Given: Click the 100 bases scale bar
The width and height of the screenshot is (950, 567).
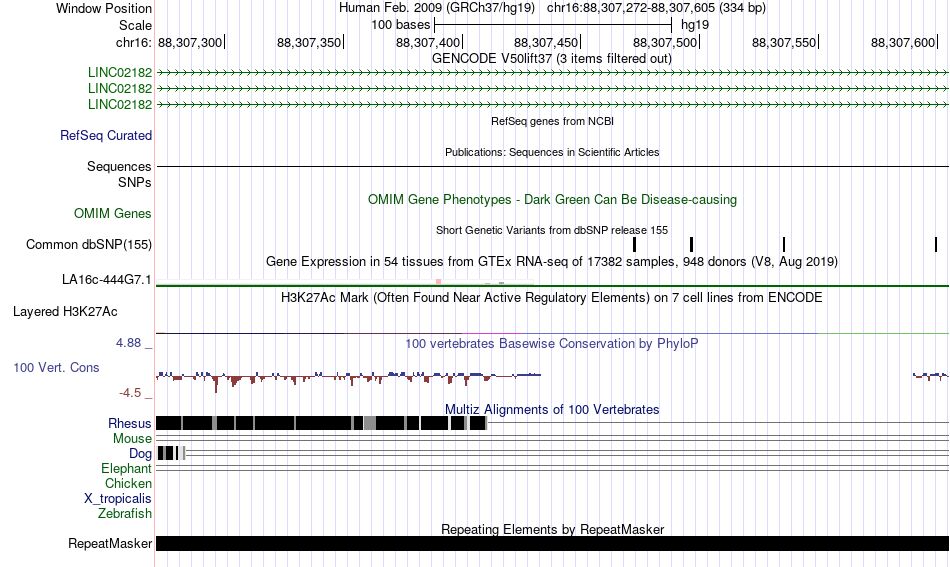Looking at the screenshot, I should click(x=553, y=25).
